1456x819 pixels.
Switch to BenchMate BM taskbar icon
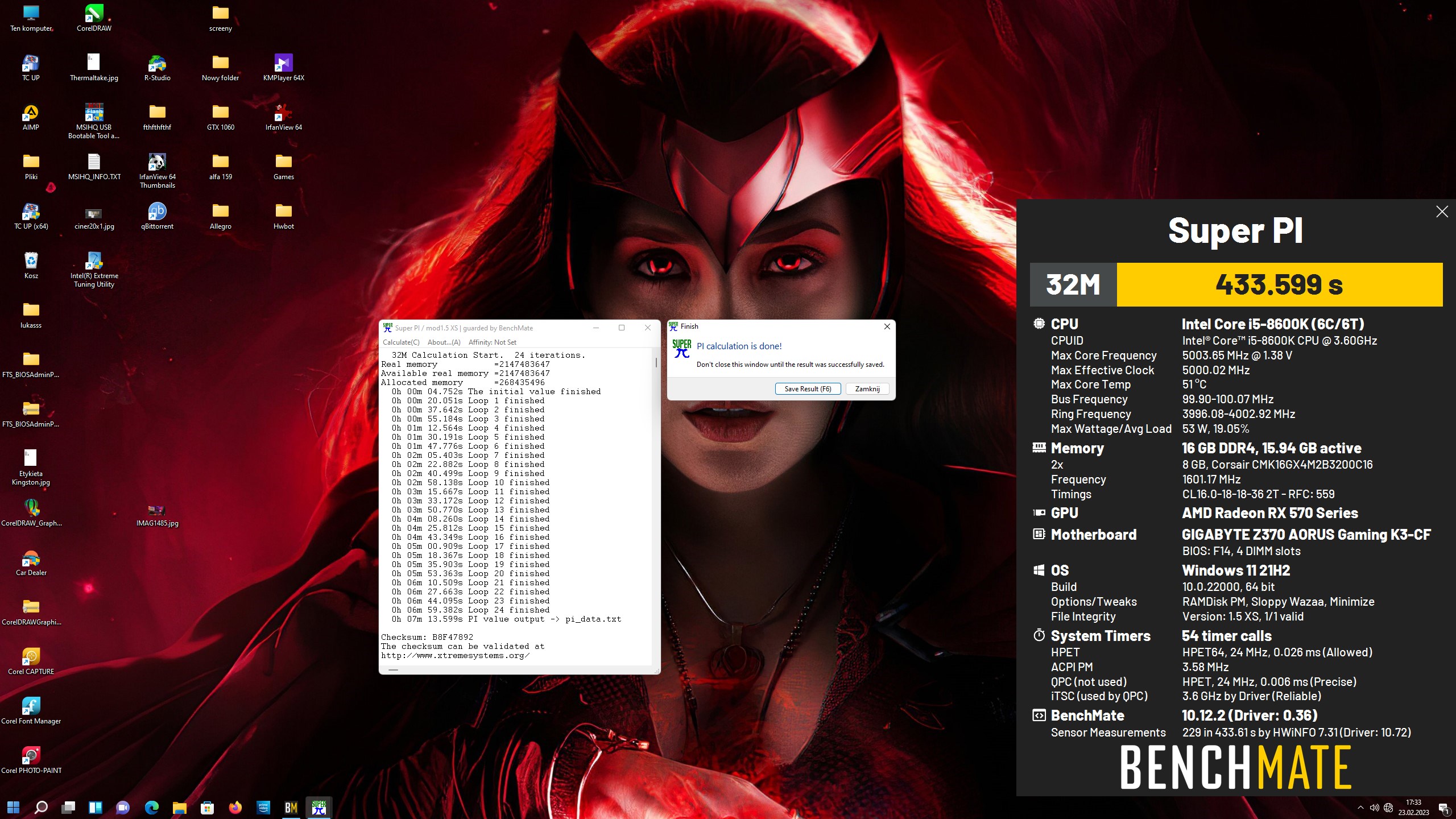pyautogui.click(x=291, y=807)
